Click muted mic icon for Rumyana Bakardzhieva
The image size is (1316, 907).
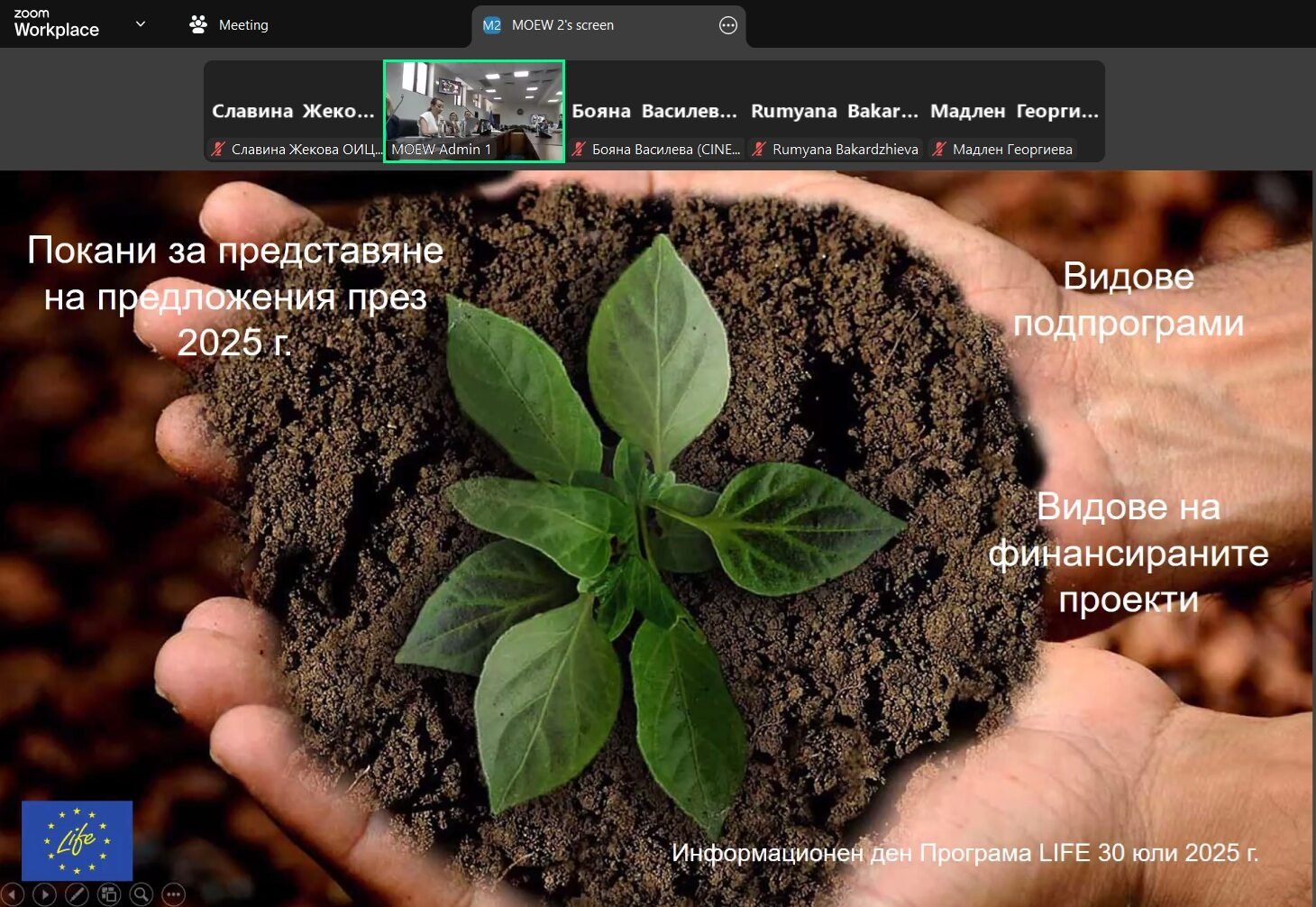(759, 150)
